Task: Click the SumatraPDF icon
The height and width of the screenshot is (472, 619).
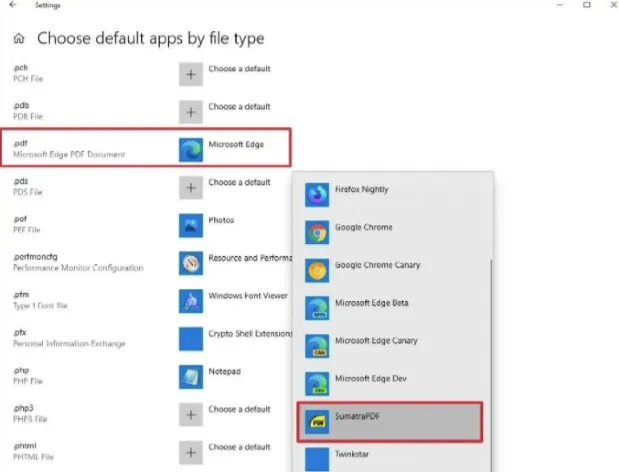Action: 317,422
